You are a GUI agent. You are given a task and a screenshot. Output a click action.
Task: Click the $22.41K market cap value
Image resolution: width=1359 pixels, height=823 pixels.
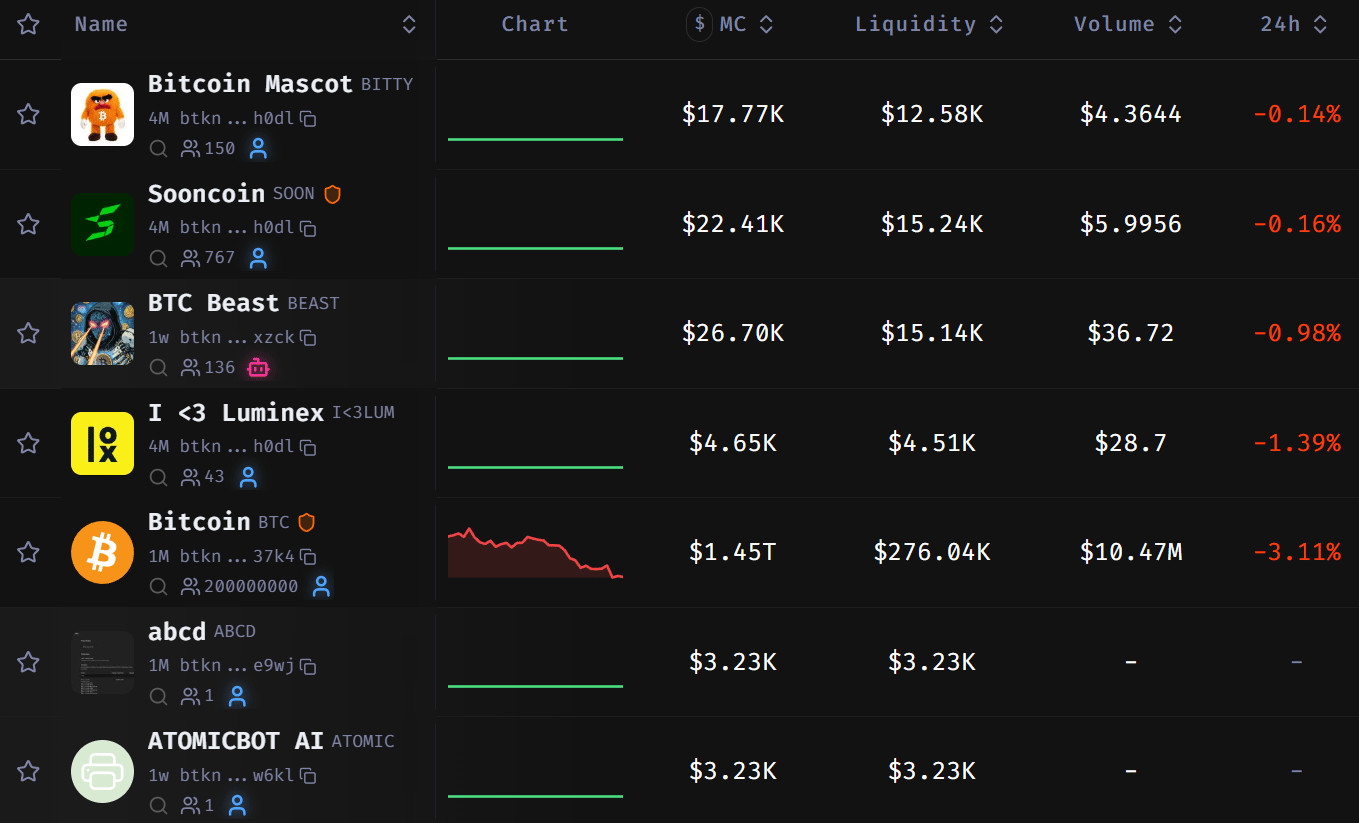pos(732,224)
